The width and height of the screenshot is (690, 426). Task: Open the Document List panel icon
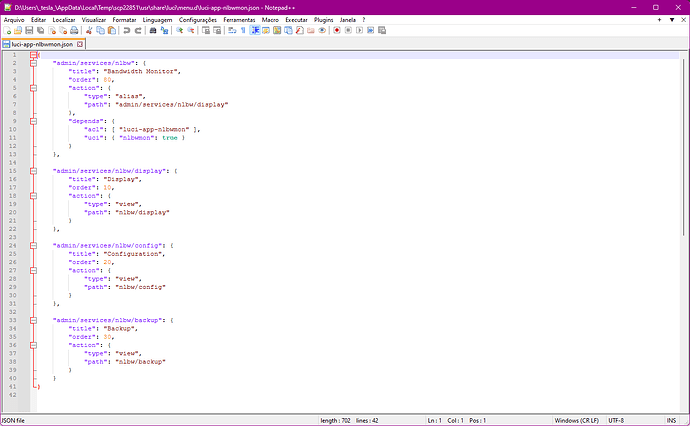pyautogui.click(x=288, y=30)
